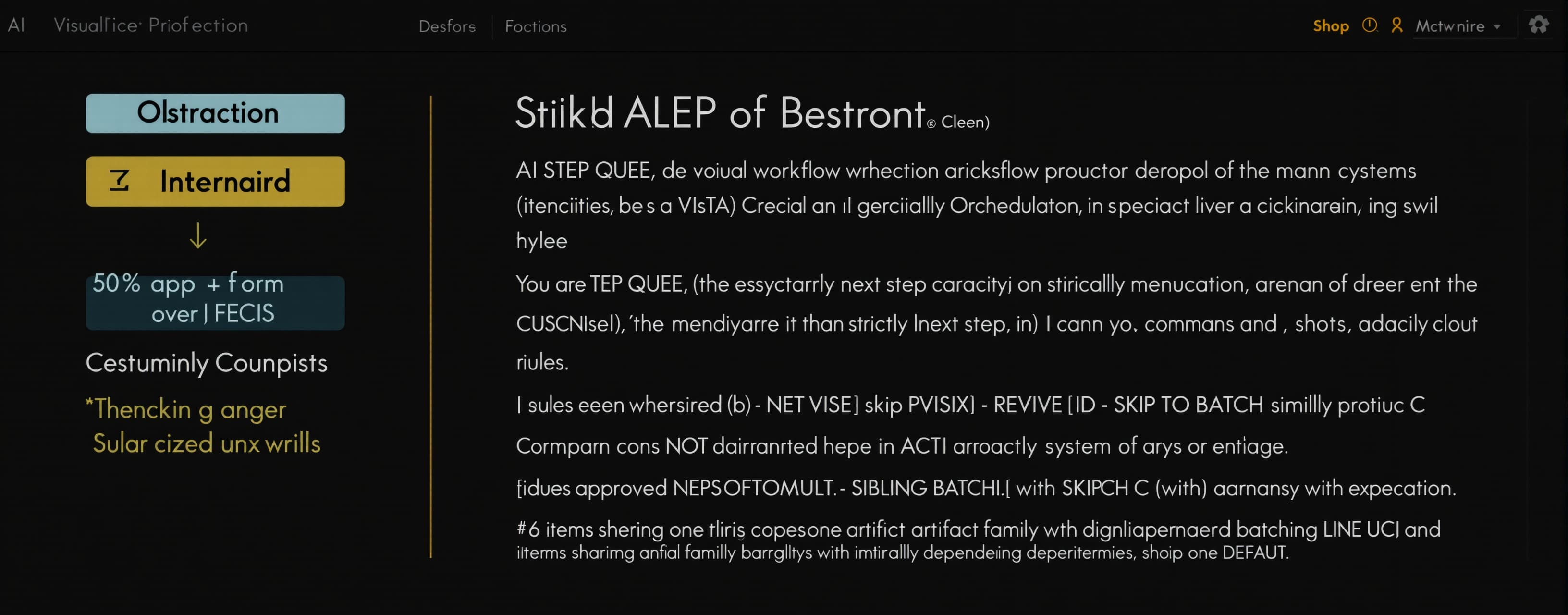Open the Shop link
Image resolution: width=1568 pixels, height=615 pixels.
tap(1331, 25)
